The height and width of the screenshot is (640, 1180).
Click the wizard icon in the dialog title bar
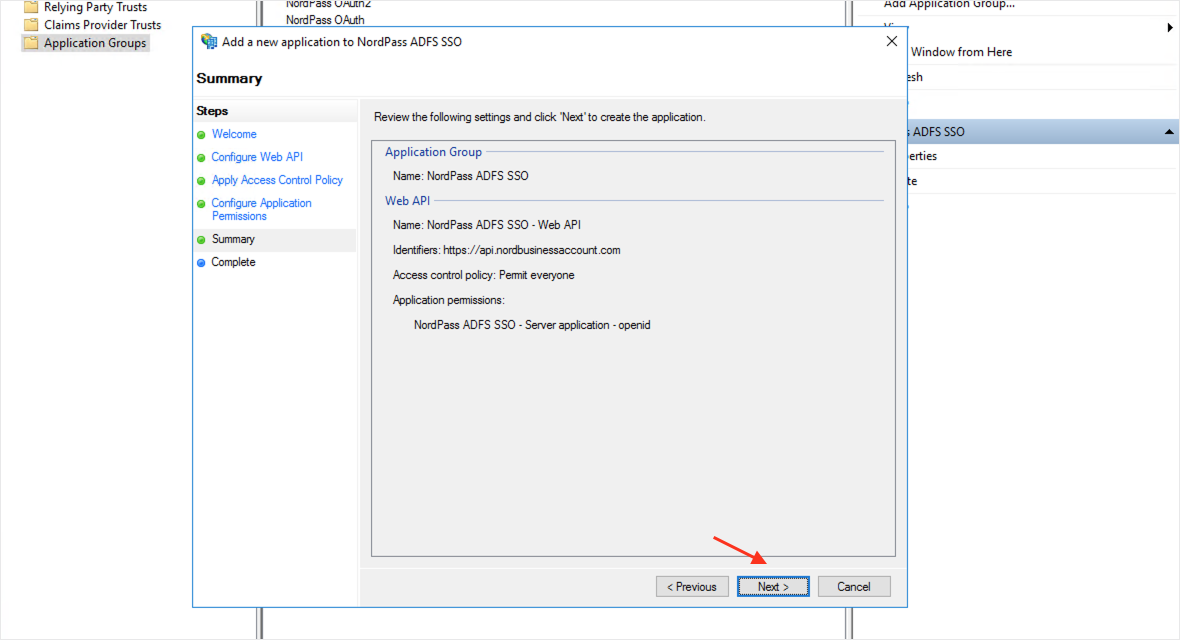pos(208,41)
